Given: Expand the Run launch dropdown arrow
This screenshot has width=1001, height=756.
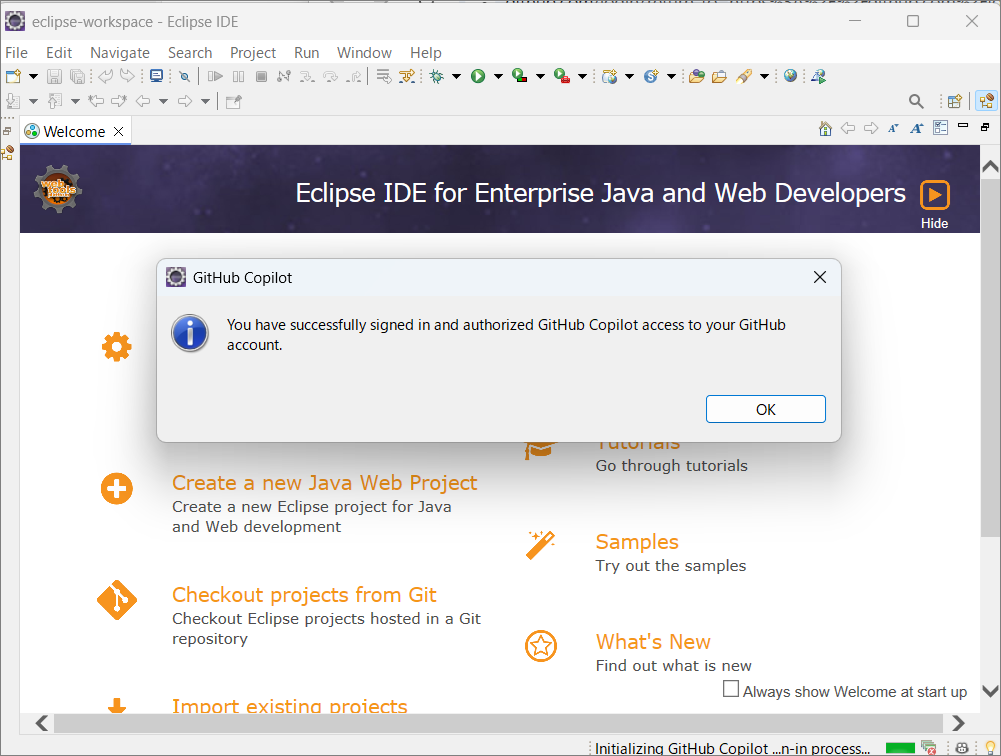Looking at the screenshot, I should pos(499,77).
